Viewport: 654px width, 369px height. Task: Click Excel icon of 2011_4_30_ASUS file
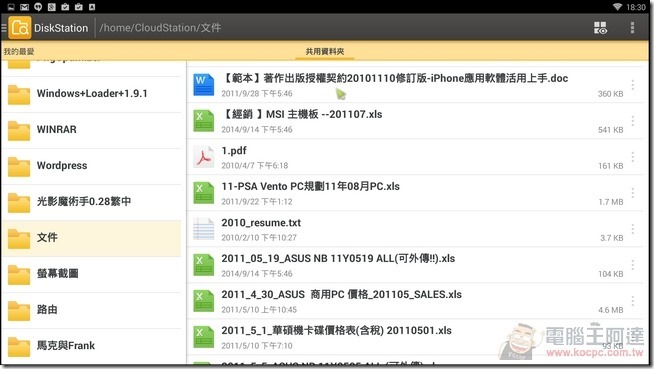(204, 301)
